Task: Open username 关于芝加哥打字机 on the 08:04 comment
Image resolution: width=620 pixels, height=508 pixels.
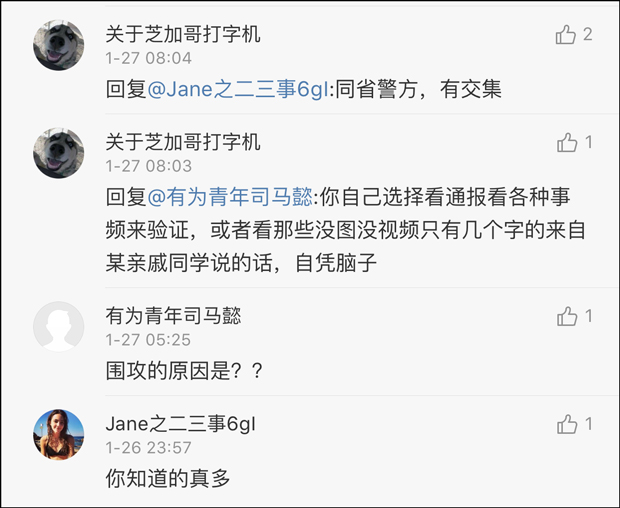Action: coord(183,35)
